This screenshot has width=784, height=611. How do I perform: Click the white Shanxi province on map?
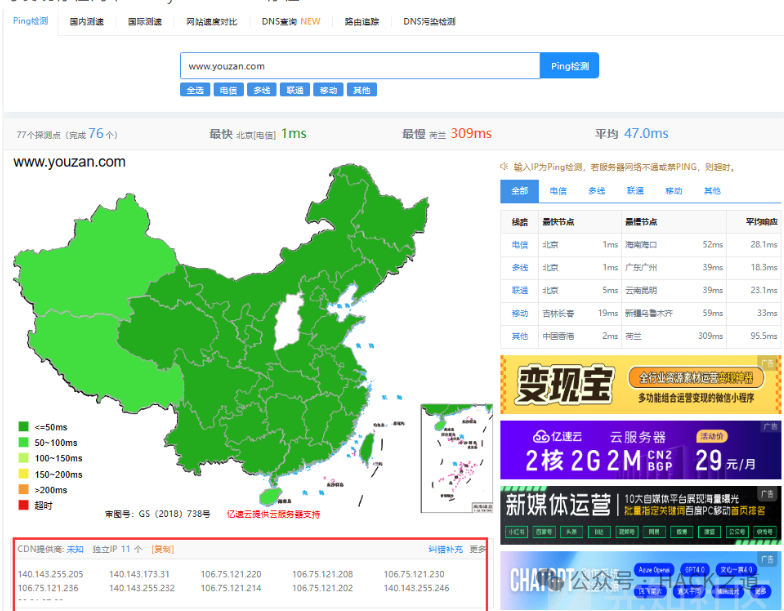point(288,322)
